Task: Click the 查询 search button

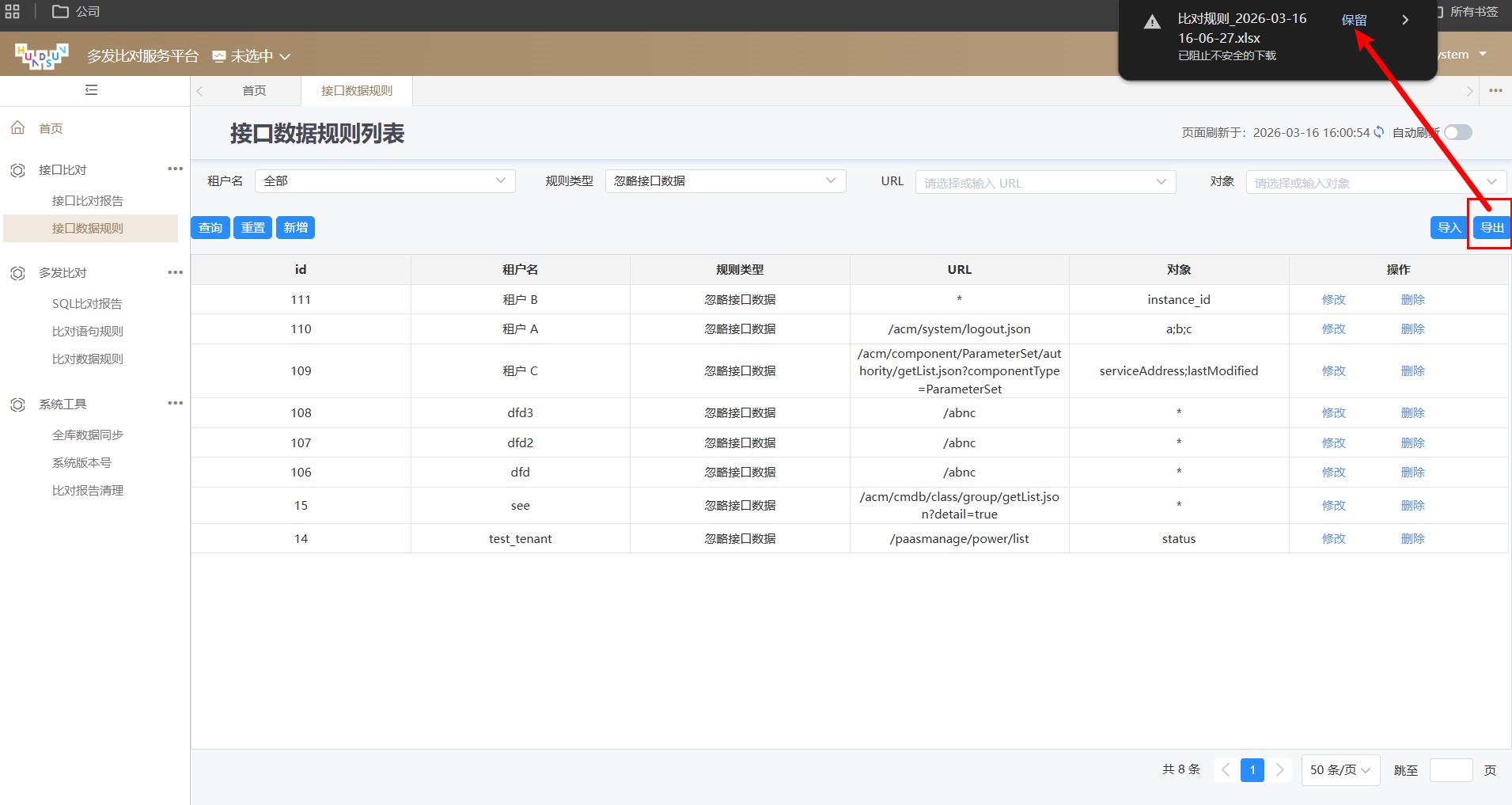Action: [210, 228]
